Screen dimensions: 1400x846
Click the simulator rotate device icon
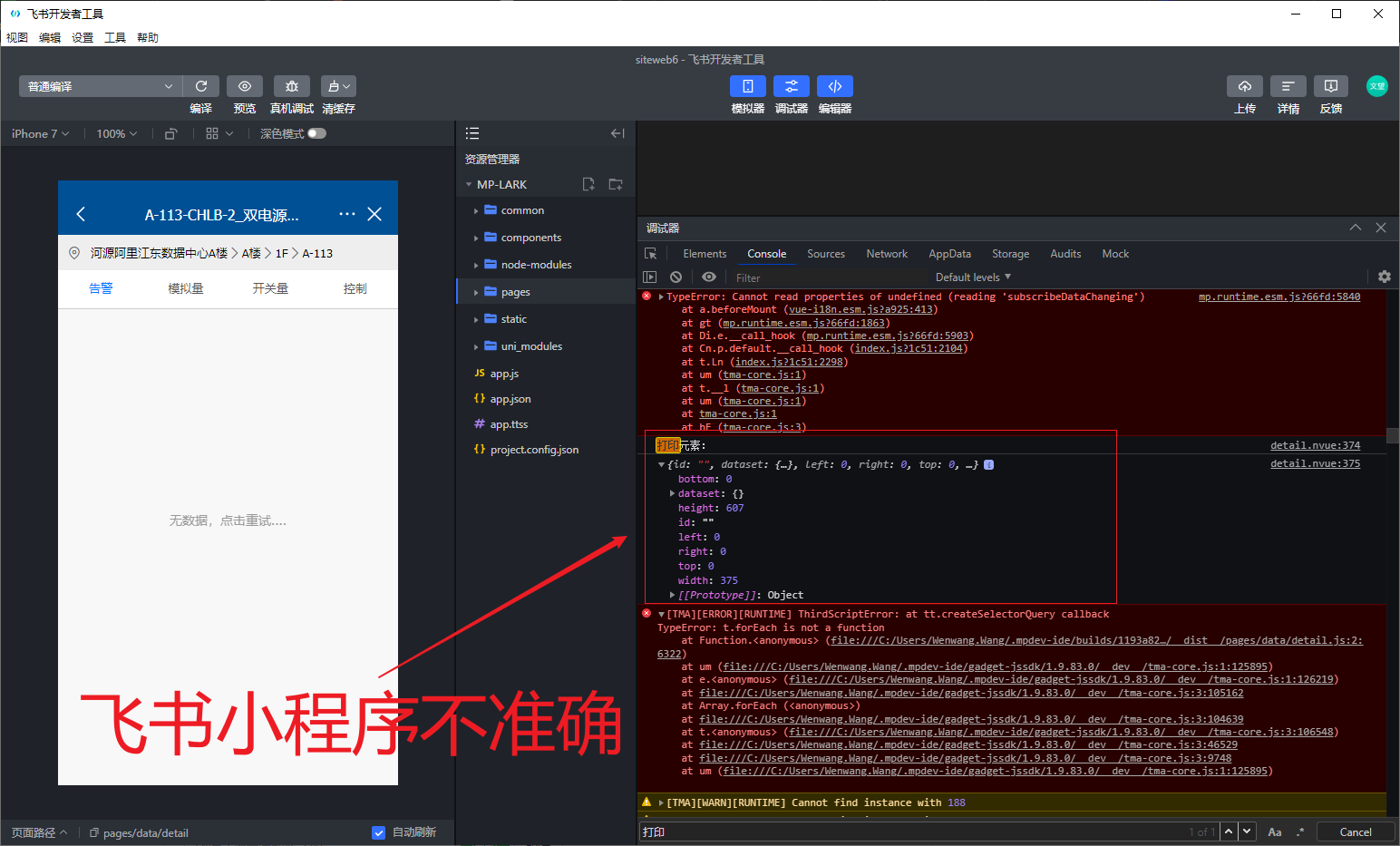[x=170, y=133]
